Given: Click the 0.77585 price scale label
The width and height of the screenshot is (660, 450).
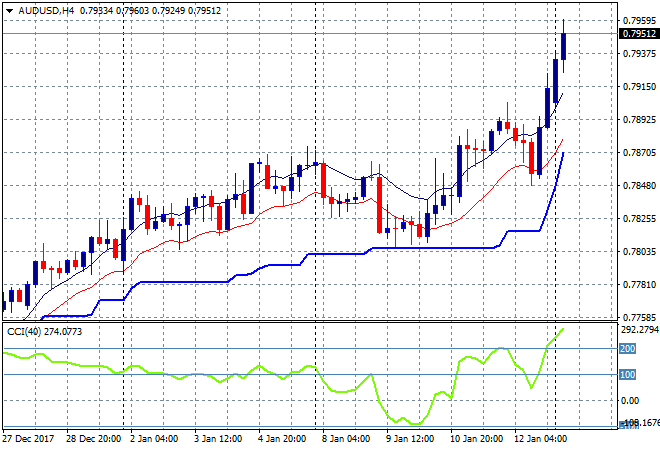Looking at the screenshot, I should point(639,317).
